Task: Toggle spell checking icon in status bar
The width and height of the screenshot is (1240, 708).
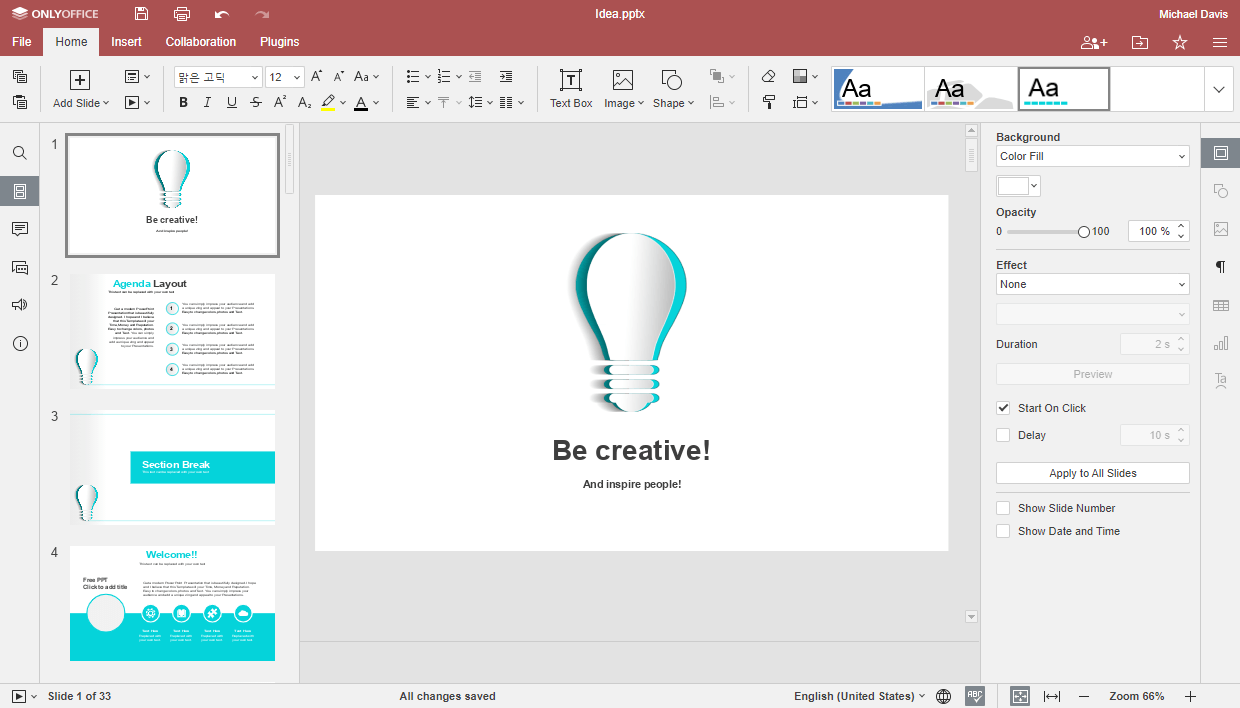Action: coord(975,696)
